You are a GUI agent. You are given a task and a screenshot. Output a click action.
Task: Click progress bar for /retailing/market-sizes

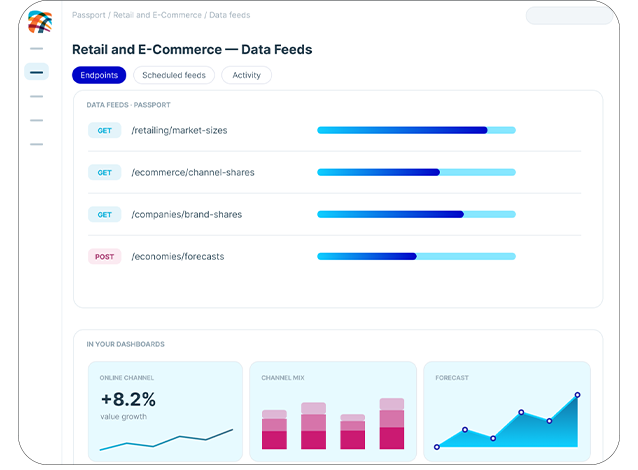(416, 130)
